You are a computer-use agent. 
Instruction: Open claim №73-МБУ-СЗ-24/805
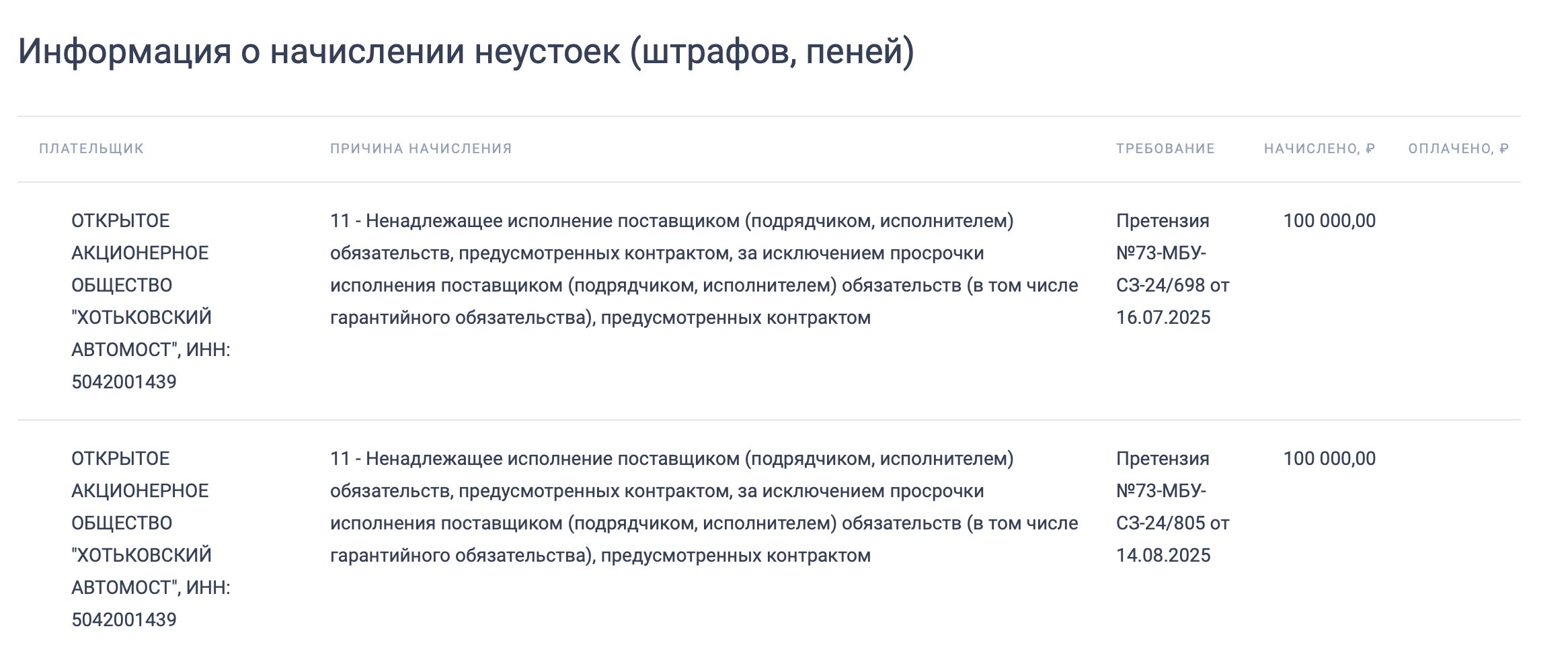[1172, 507]
